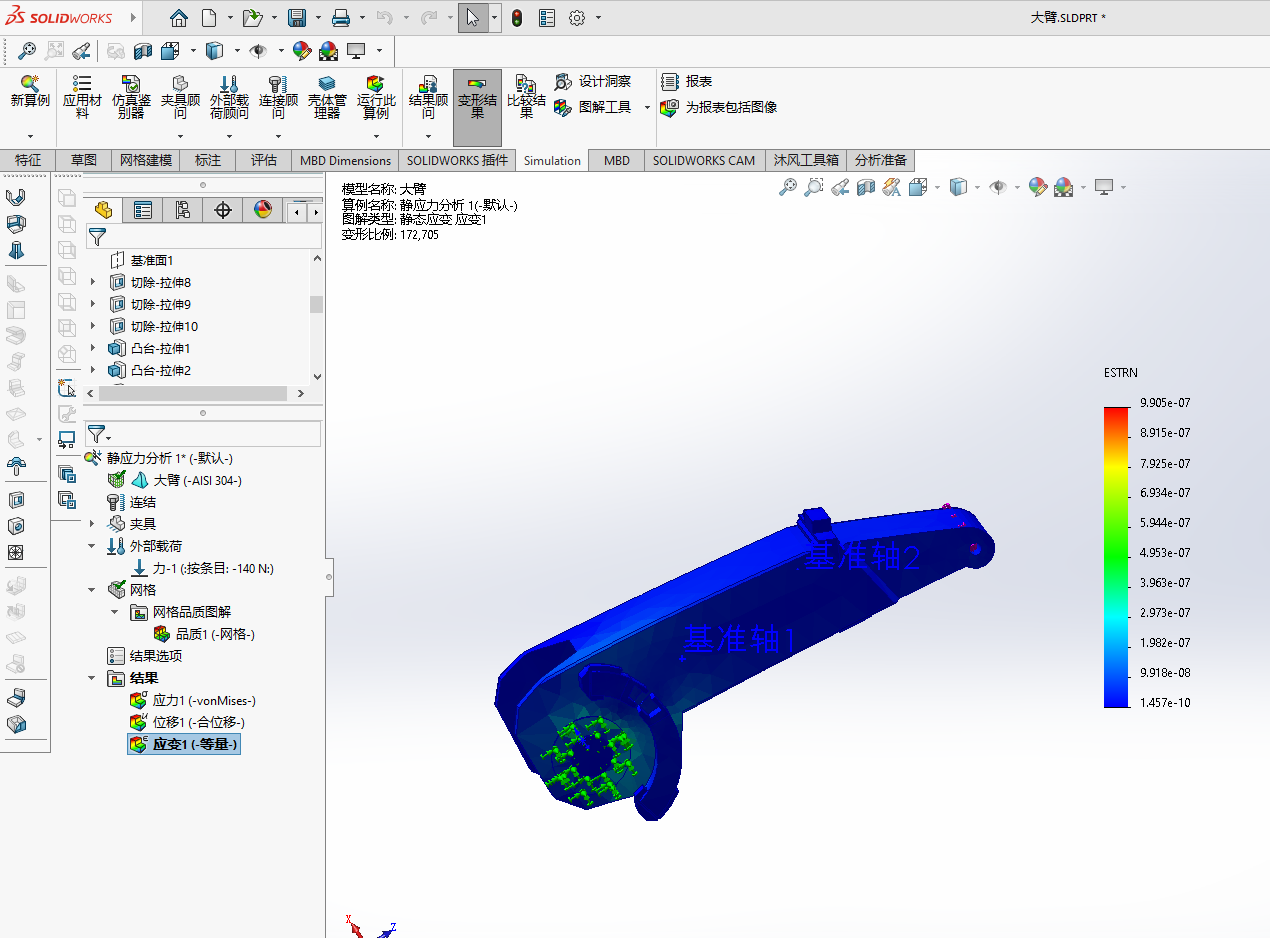Click 设计洞察 Design Insight button
Image resolution: width=1270 pixels, height=938 pixels.
tap(593, 82)
